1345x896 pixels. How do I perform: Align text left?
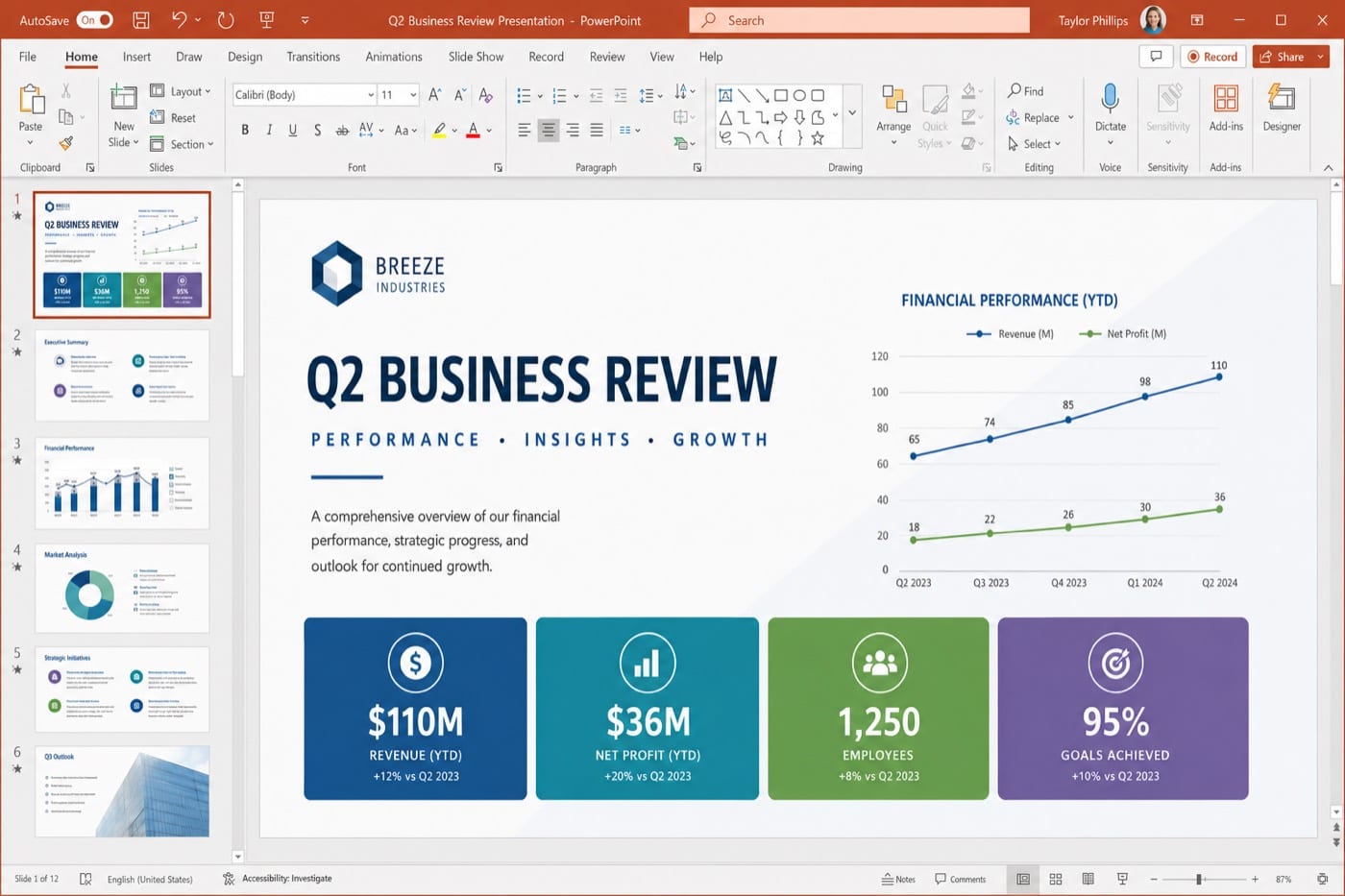click(525, 130)
